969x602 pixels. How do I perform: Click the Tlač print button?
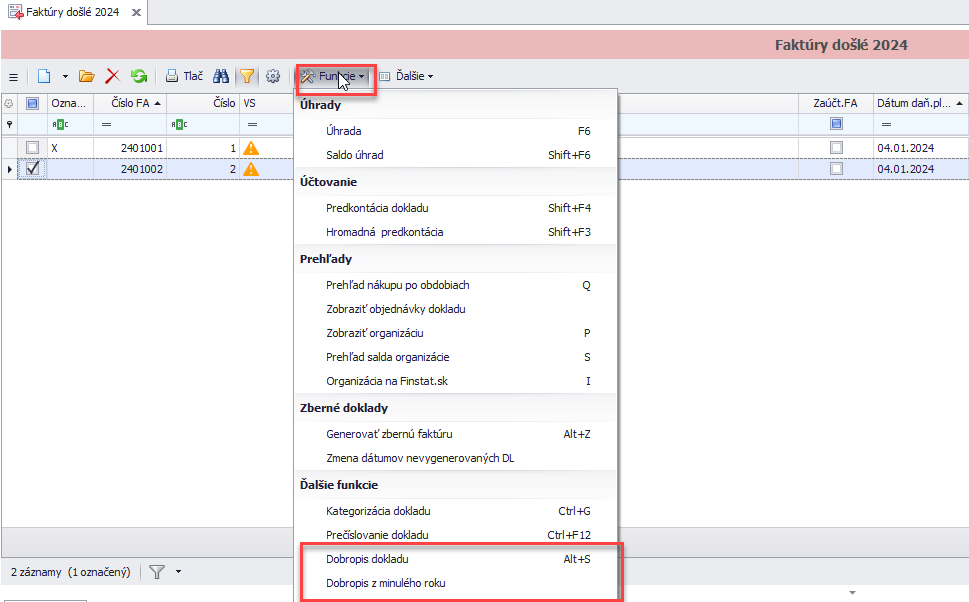click(184, 76)
